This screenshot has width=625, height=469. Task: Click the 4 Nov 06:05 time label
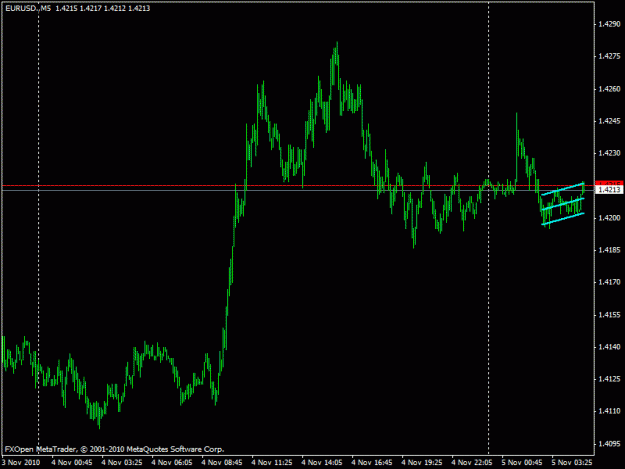point(172,462)
